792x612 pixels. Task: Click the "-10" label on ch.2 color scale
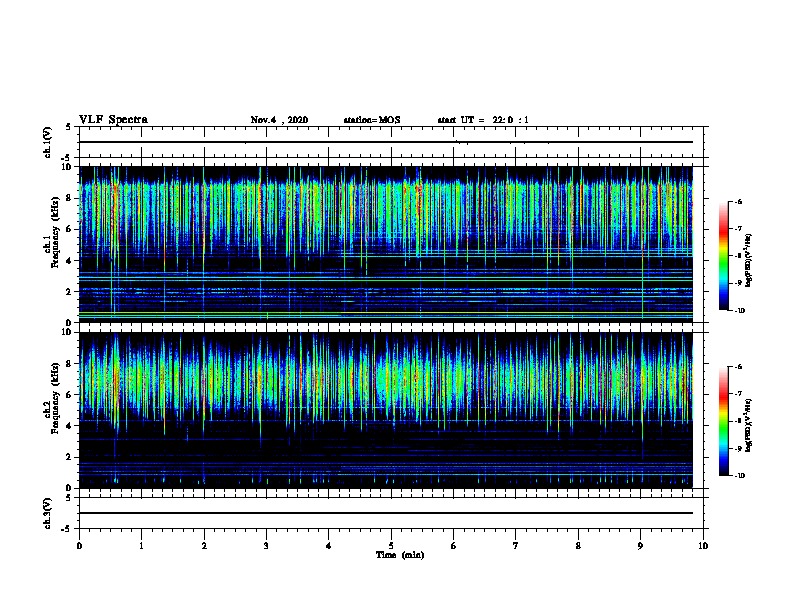[739, 476]
